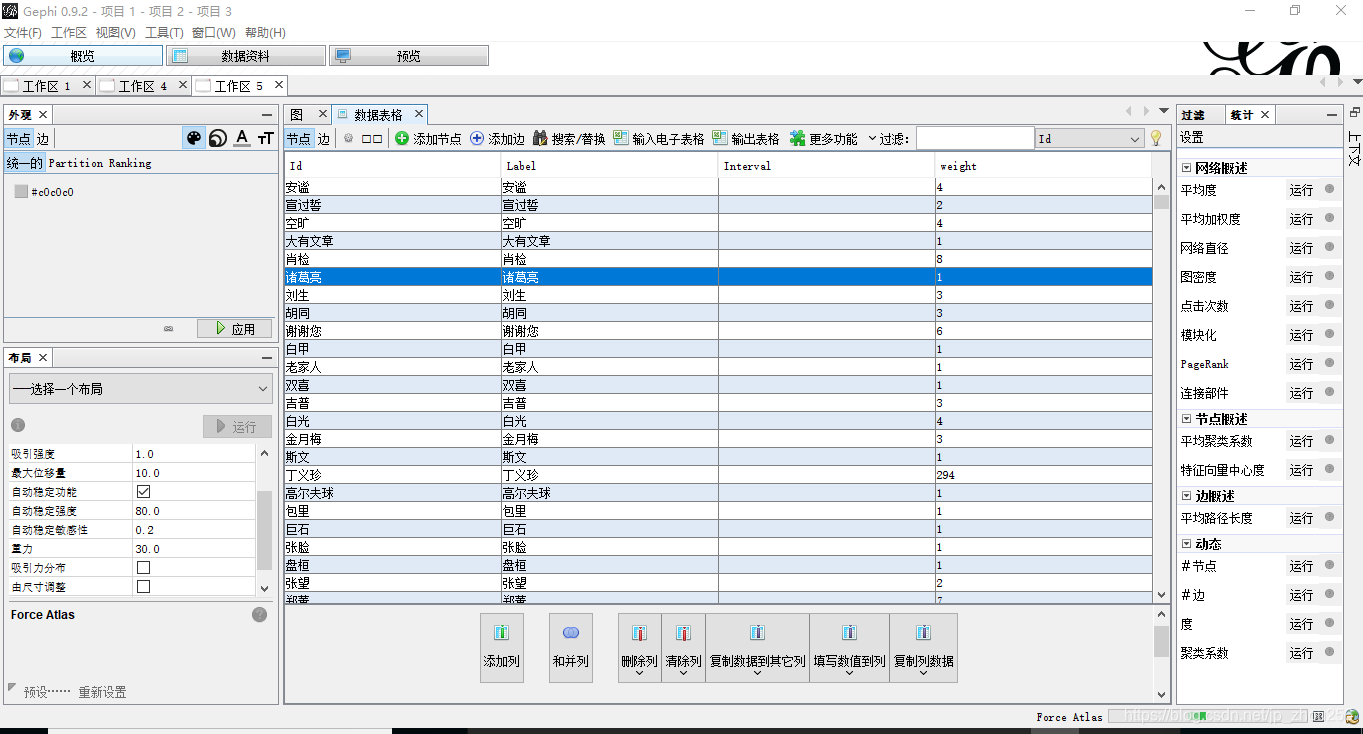Click the gear configuration icon in table toolbar

tap(348, 138)
